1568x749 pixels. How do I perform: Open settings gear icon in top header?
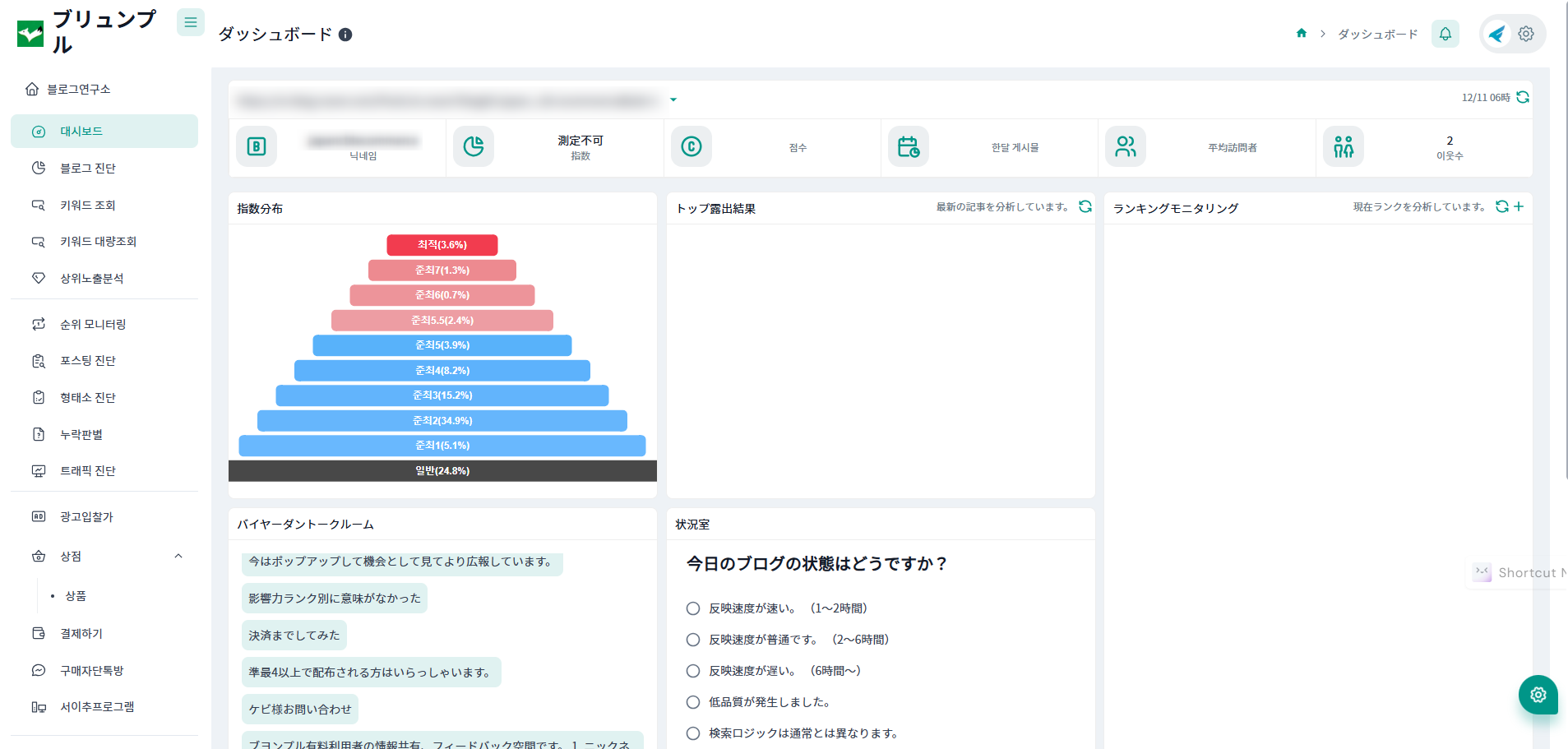click(1526, 34)
